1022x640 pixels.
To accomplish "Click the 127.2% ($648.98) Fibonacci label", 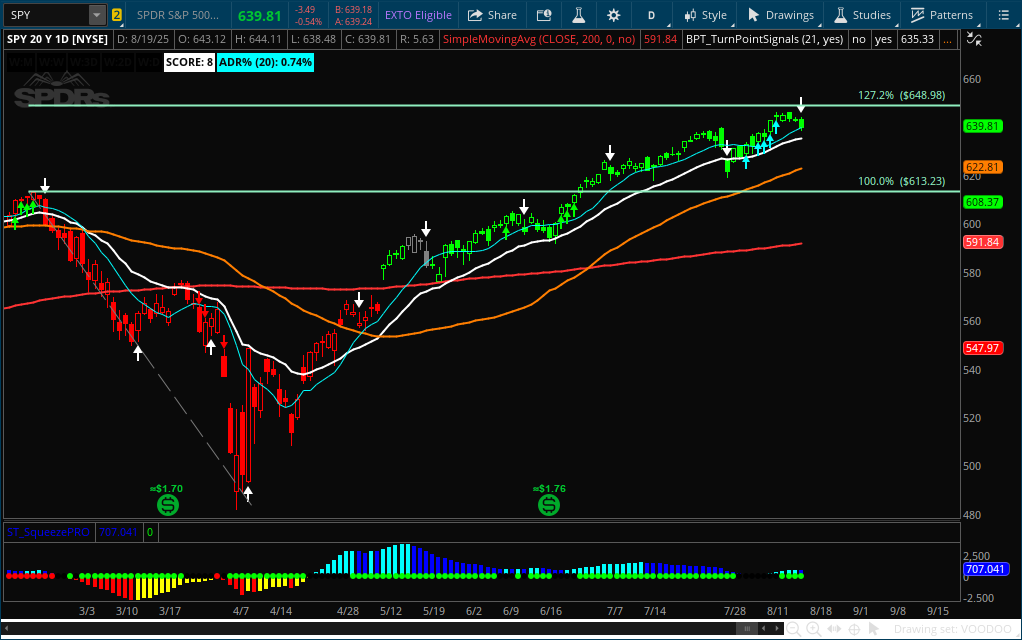I will pos(901,95).
